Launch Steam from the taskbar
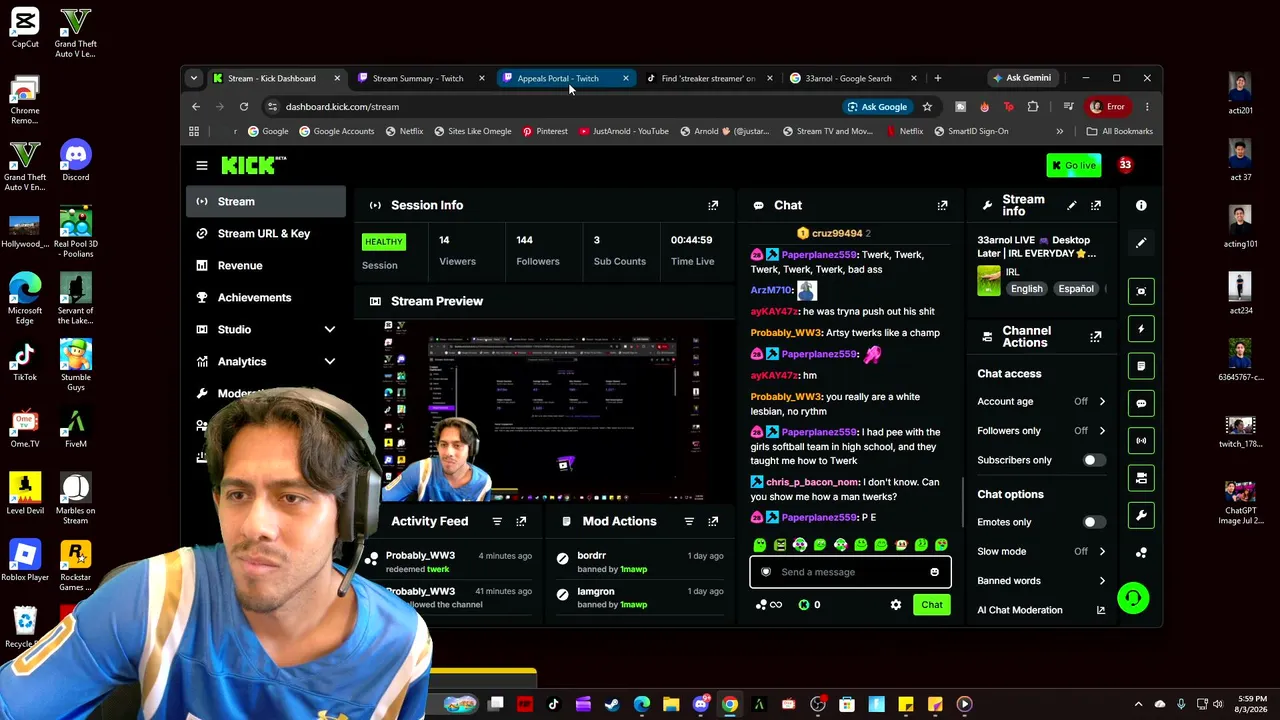1280x720 pixels. coord(612,704)
